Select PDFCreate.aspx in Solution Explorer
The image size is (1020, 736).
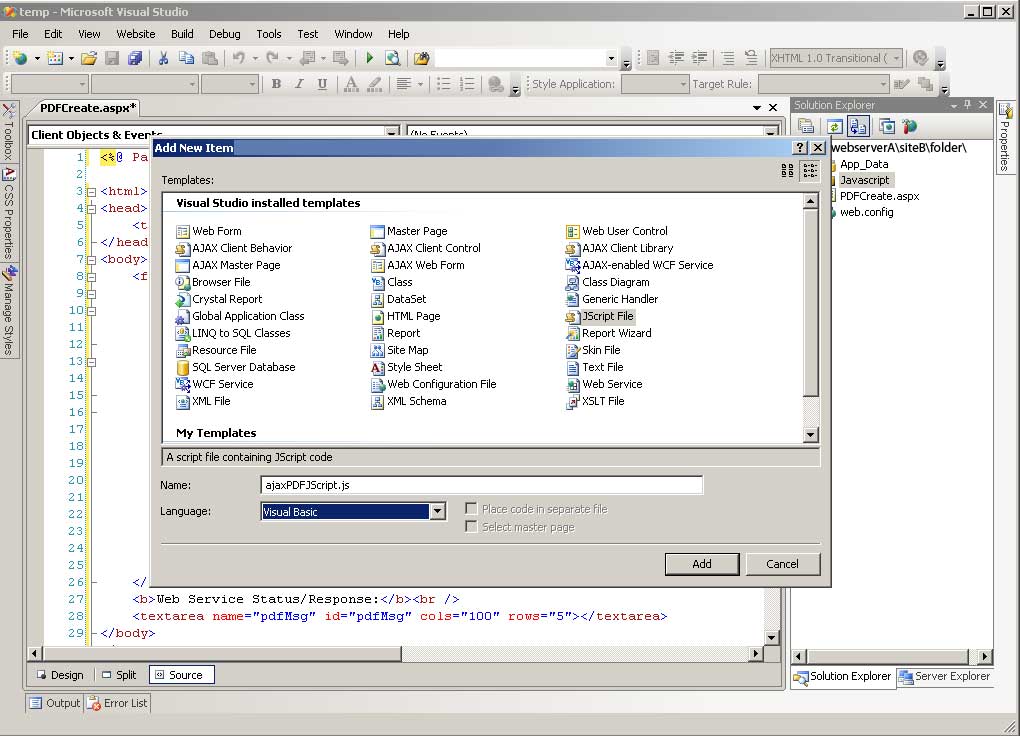click(x=879, y=196)
